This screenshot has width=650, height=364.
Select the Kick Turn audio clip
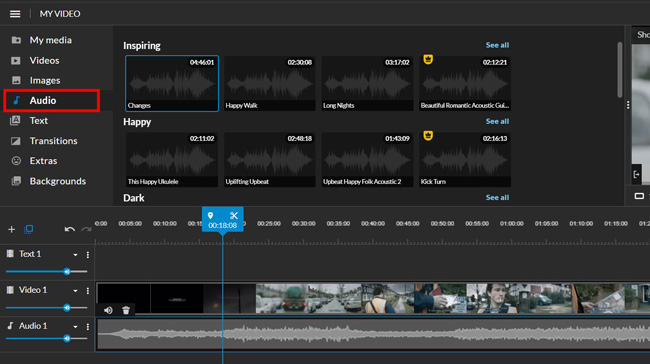(x=465, y=160)
